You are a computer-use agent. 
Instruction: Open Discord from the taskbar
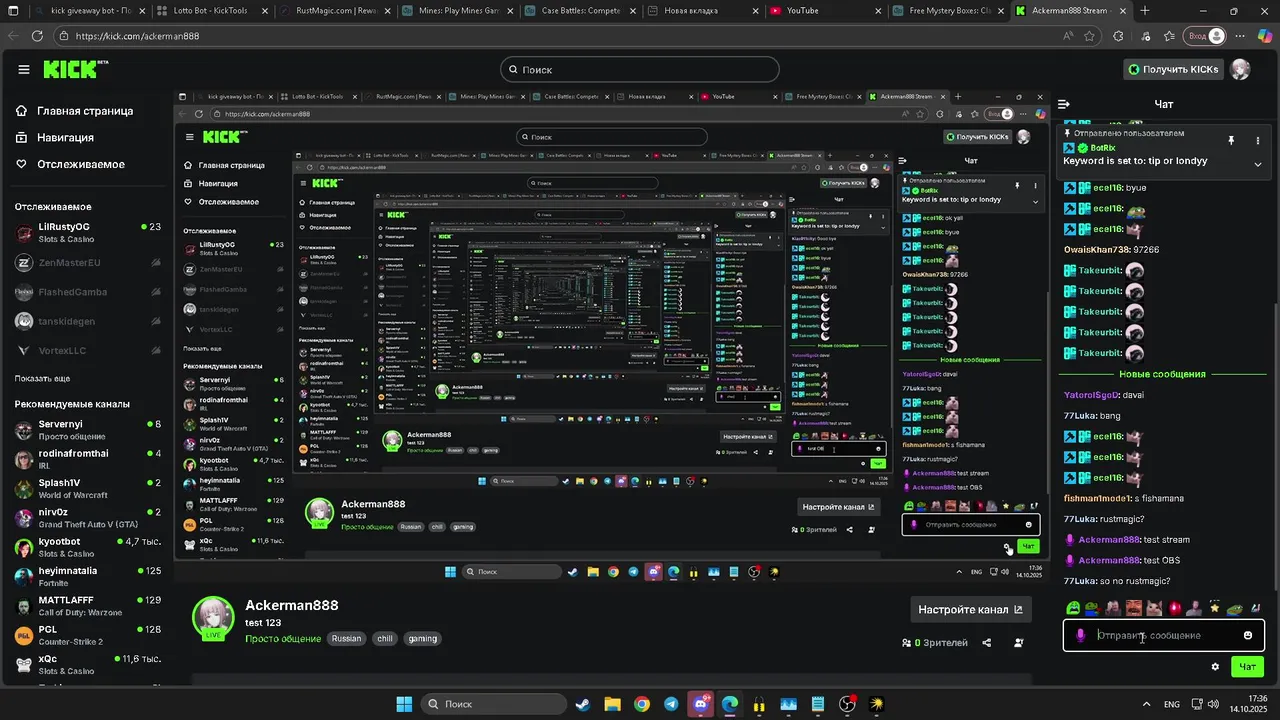point(701,704)
